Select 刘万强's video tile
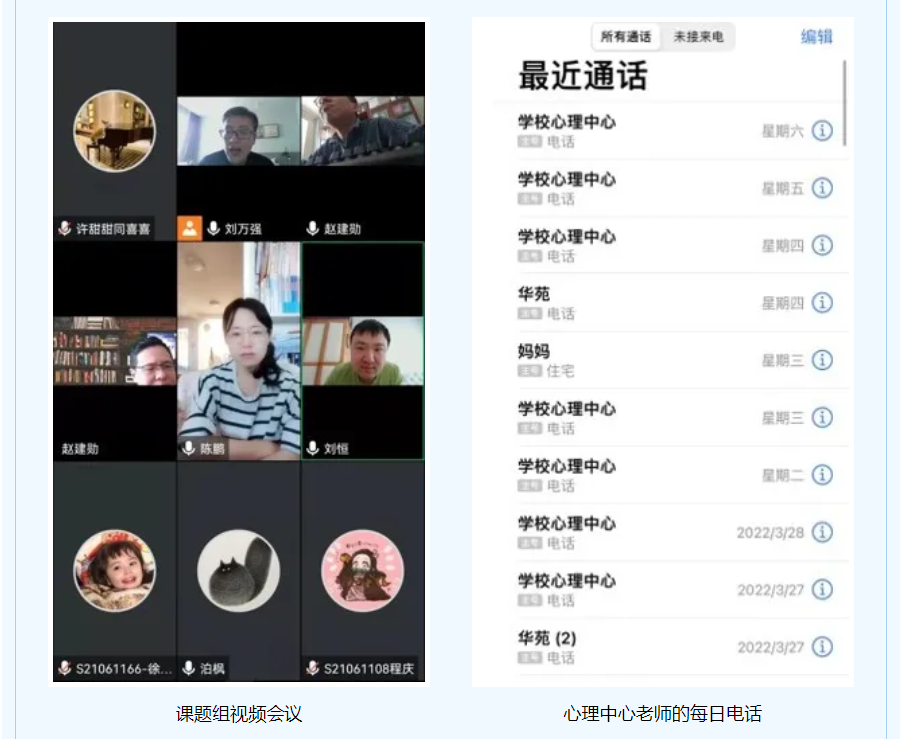Viewport: 904px width, 739px height. (239, 131)
